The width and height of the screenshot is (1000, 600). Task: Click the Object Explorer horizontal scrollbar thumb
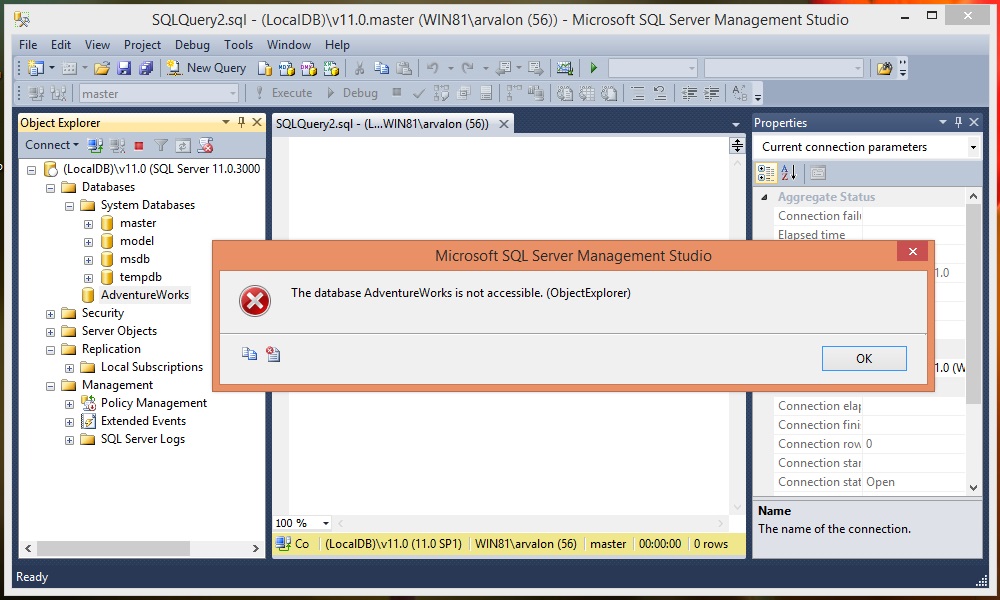coord(113,548)
